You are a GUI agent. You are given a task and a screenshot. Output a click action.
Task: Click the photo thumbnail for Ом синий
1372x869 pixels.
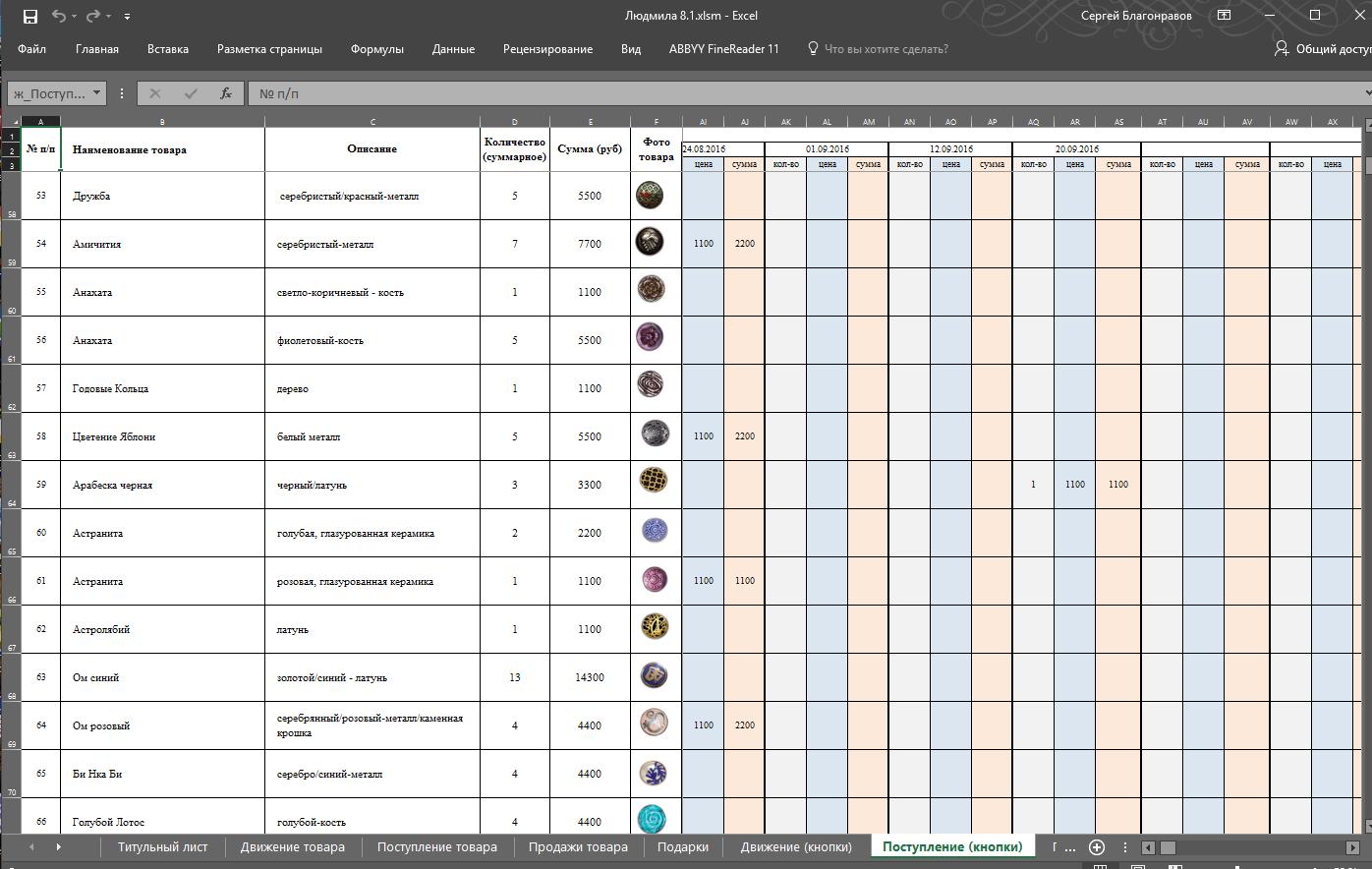(654, 674)
